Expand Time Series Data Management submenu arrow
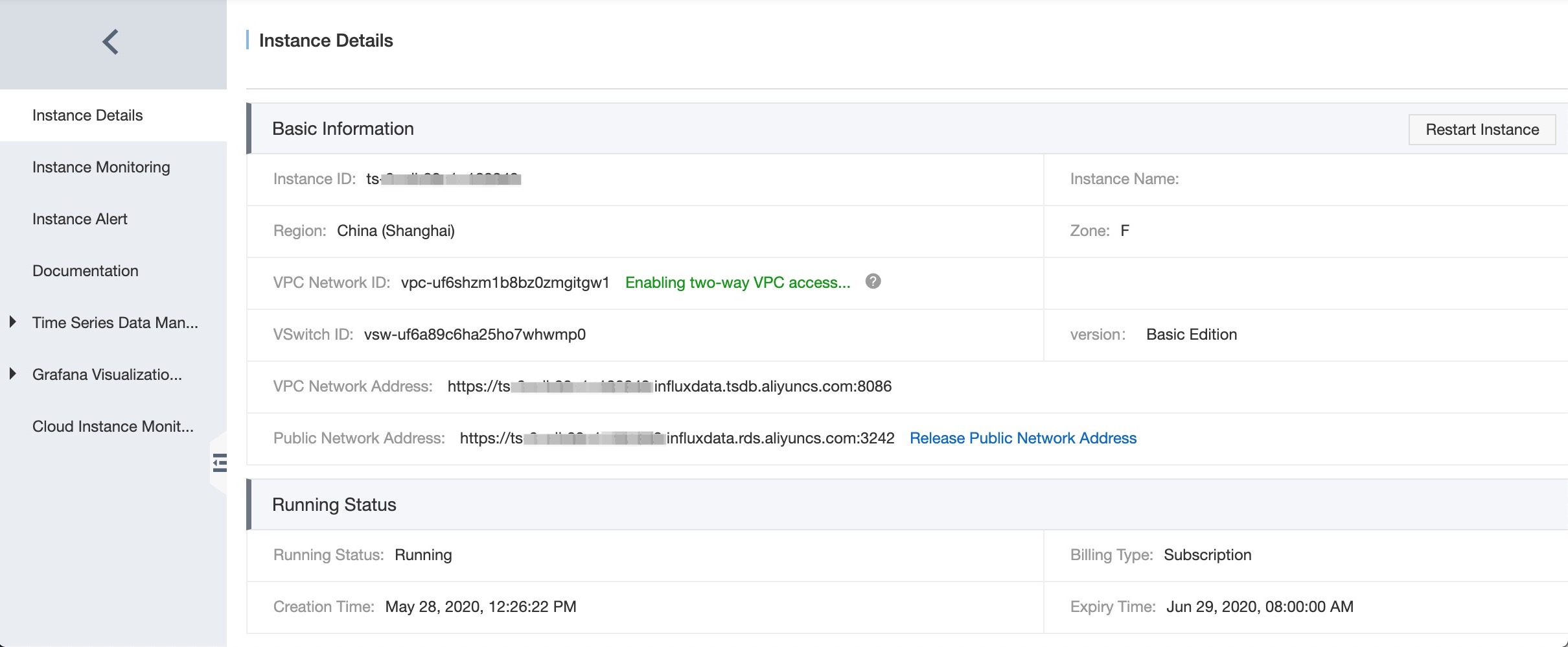Image resolution: width=1568 pixels, height=647 pixels. 12,322
